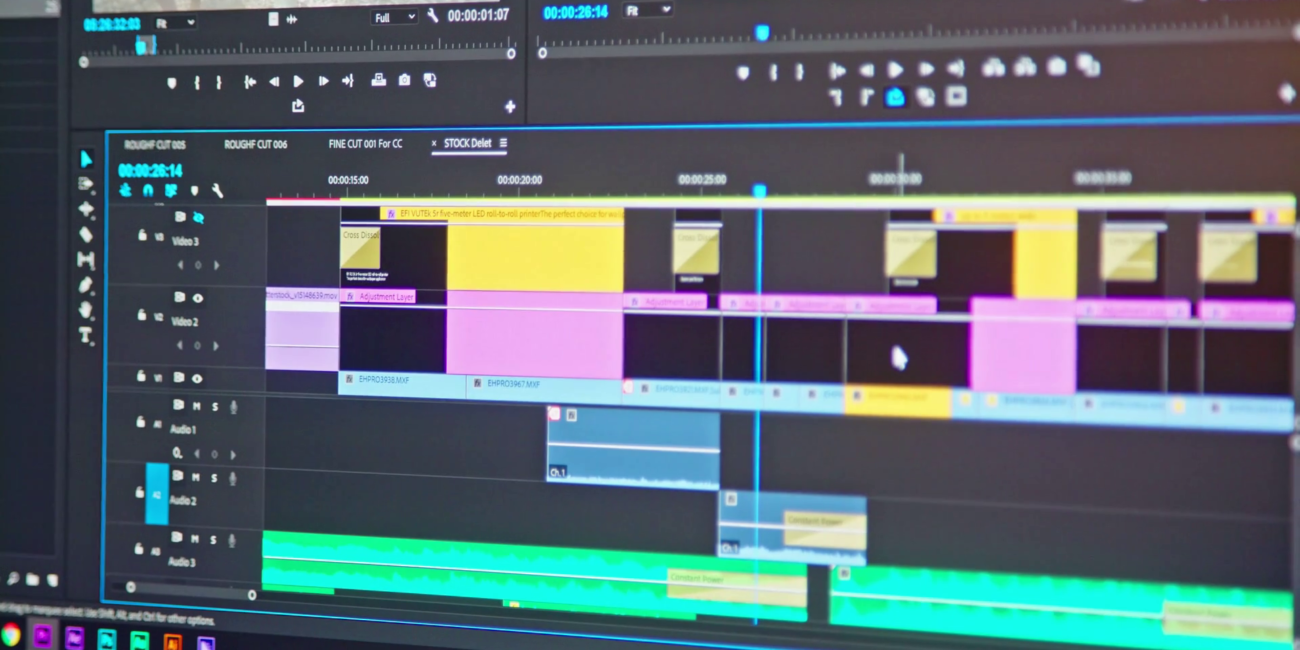Choose the Ripple Edit tool

coord(86,209)
